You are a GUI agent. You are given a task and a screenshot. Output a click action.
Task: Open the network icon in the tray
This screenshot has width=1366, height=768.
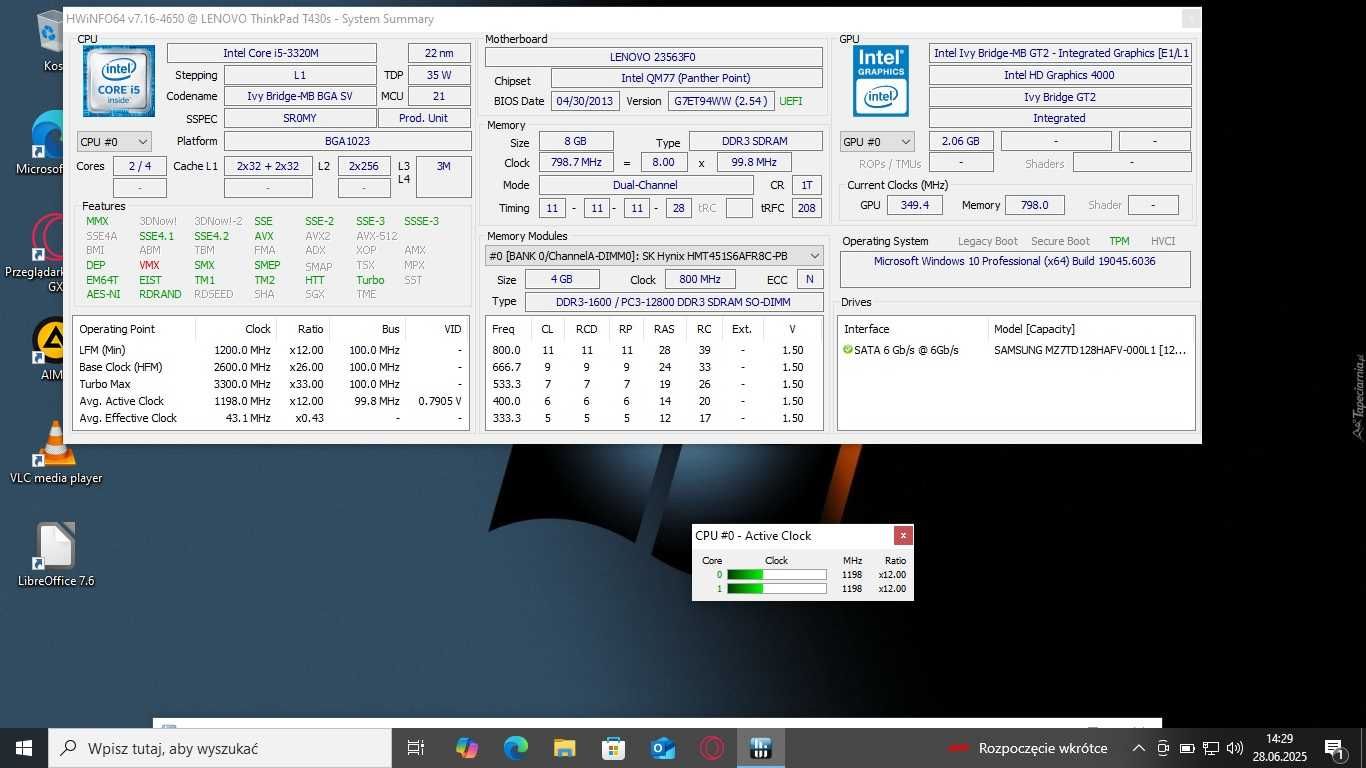pyautogui.click(x=1211, y=748)
